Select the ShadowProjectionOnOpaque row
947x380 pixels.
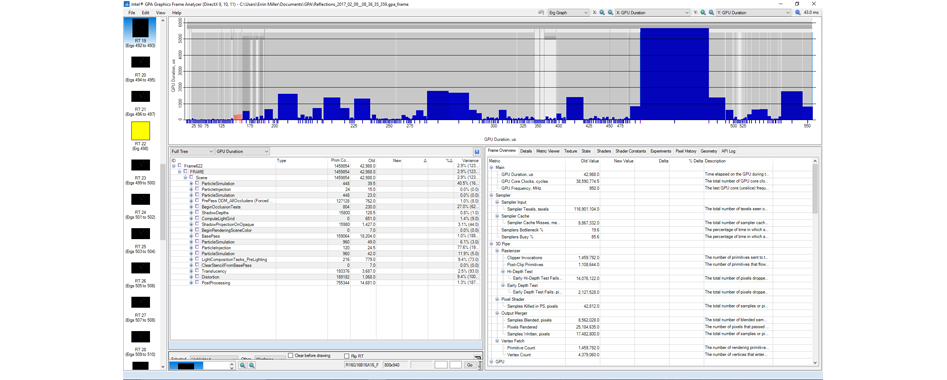pos(326,225)
